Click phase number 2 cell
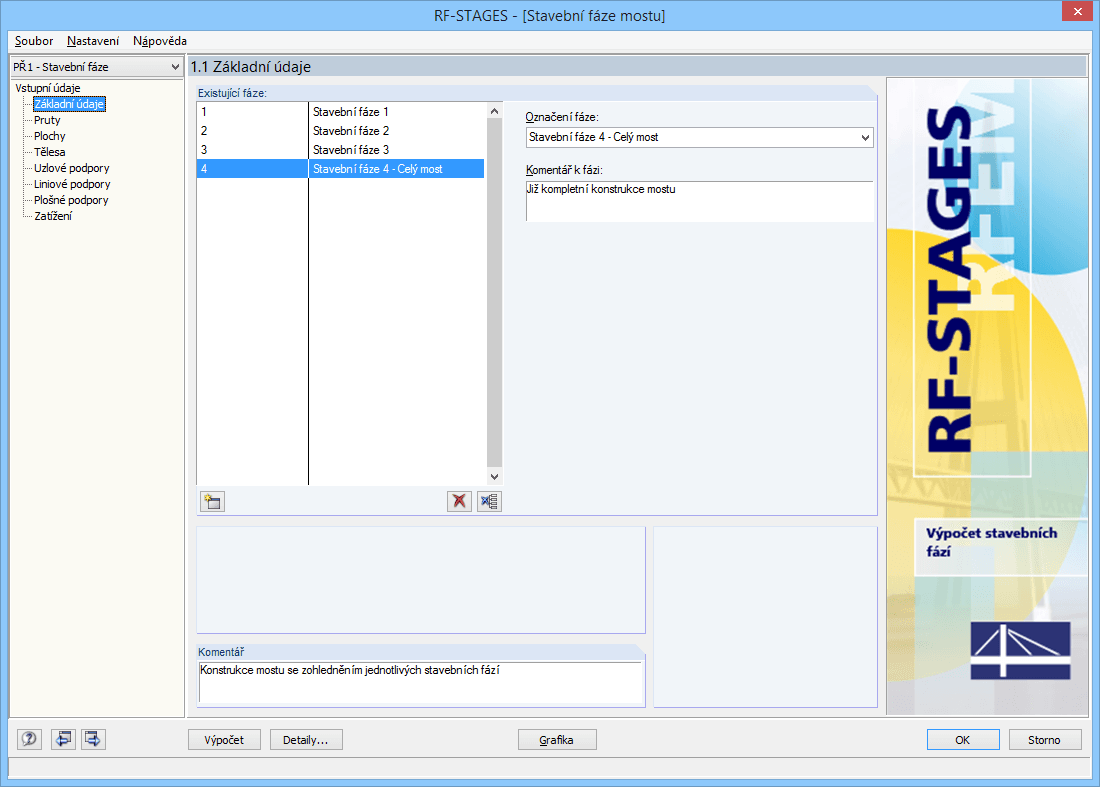Image resolution: width=1100 pixels, height=787 pixels. click(253, 130)
